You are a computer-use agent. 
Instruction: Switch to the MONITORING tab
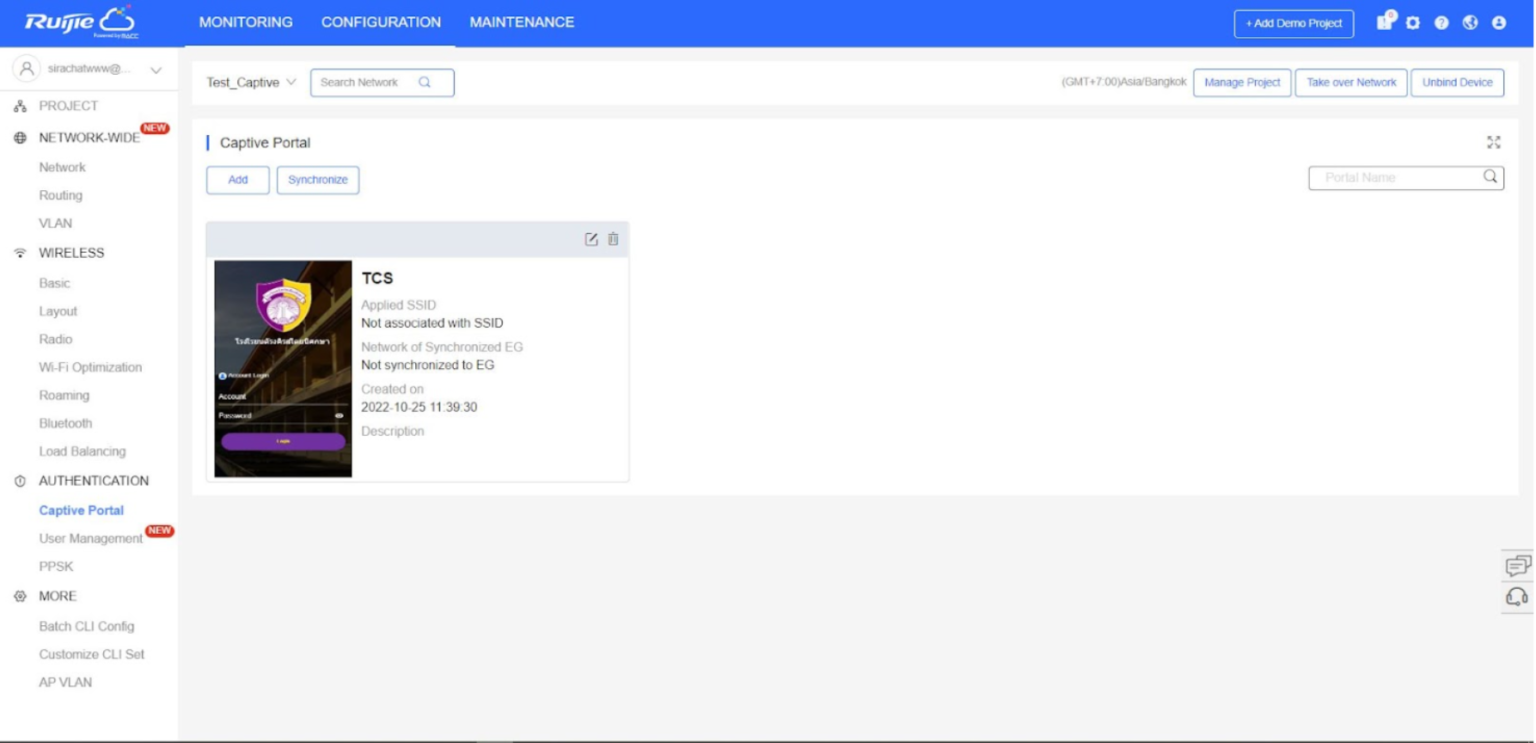tap(245, 21)
